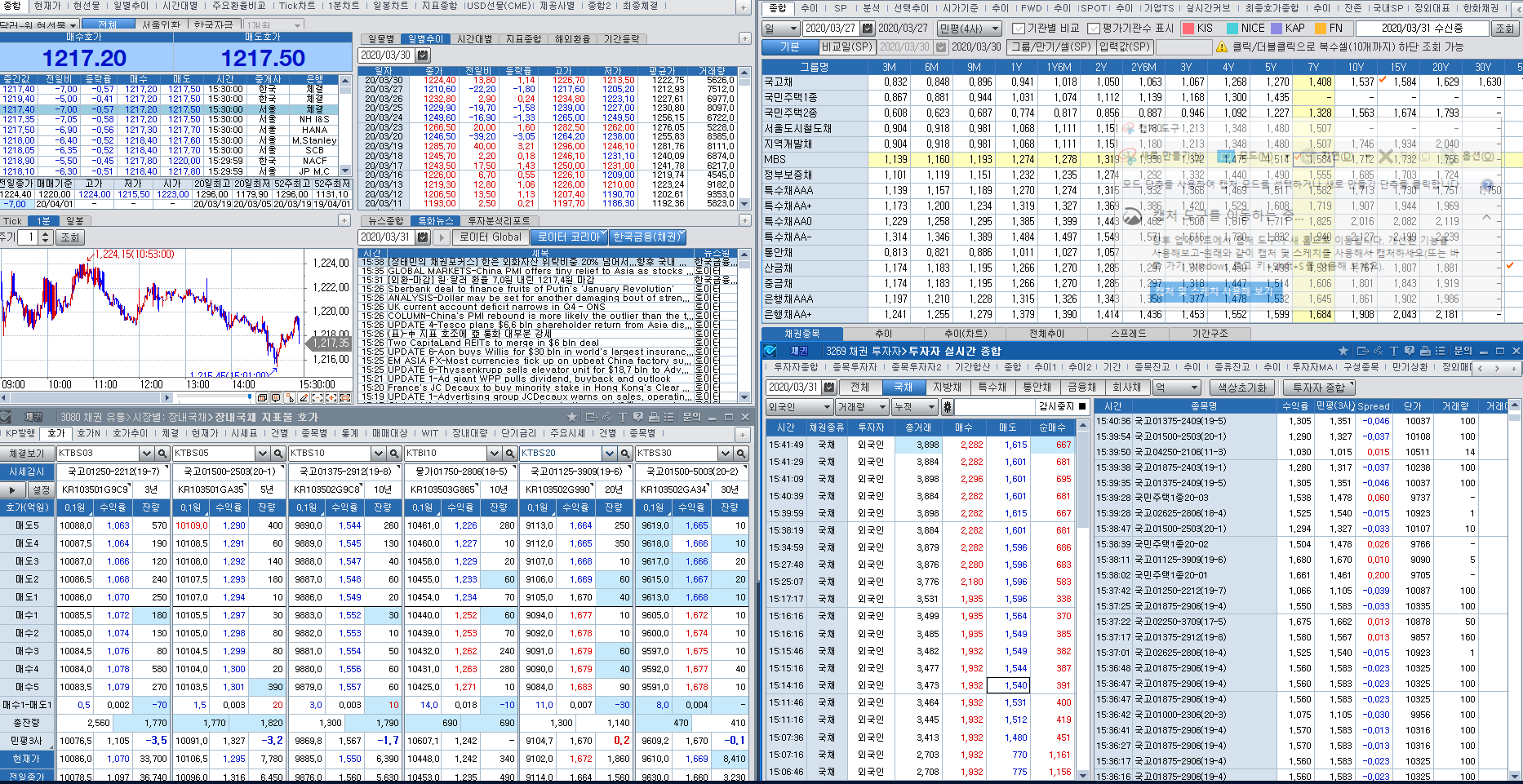Switch to 추이(차트) tab
The height and width of the screenshot is (784, 1523).
(x=965, y=334)
